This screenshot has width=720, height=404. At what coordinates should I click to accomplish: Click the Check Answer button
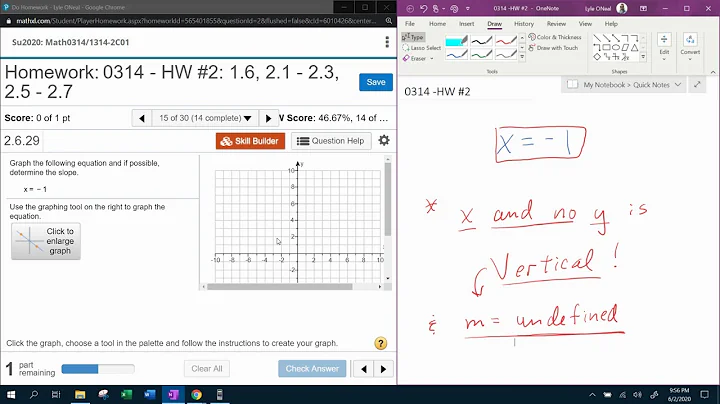point(312,369)
